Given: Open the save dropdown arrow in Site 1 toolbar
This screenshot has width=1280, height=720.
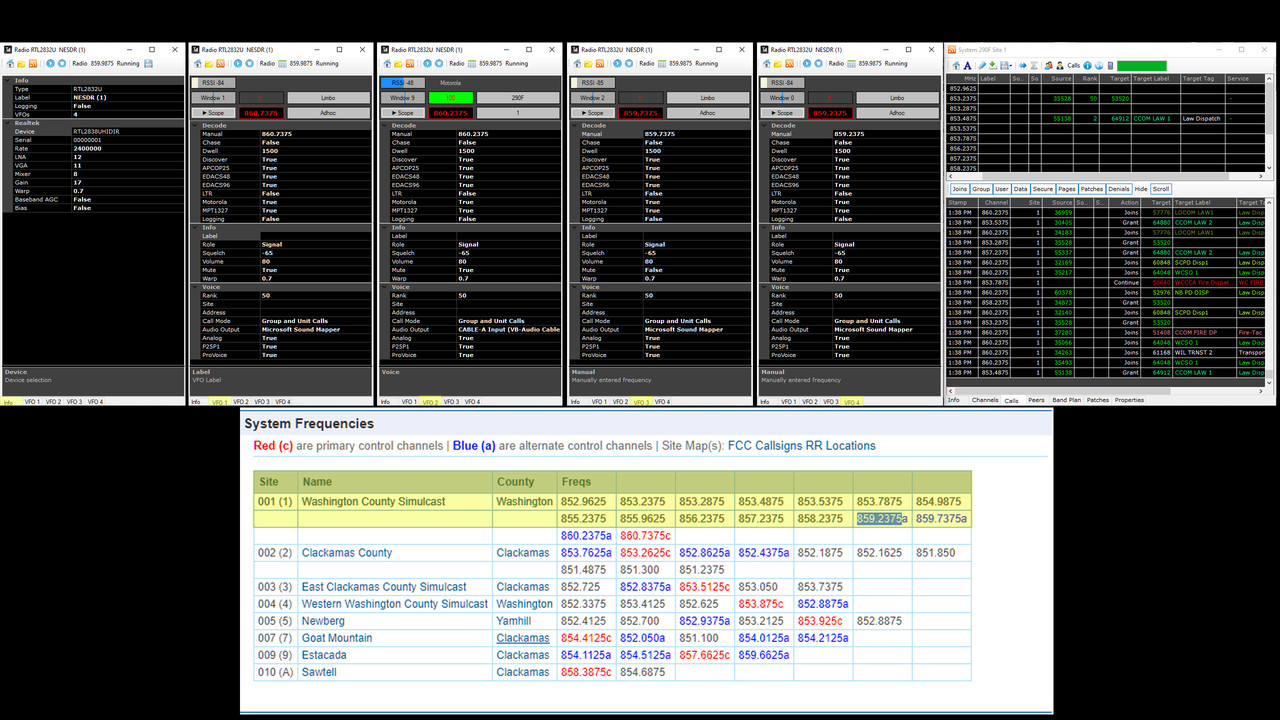Looking at the screenshot, I should 1010,65.
